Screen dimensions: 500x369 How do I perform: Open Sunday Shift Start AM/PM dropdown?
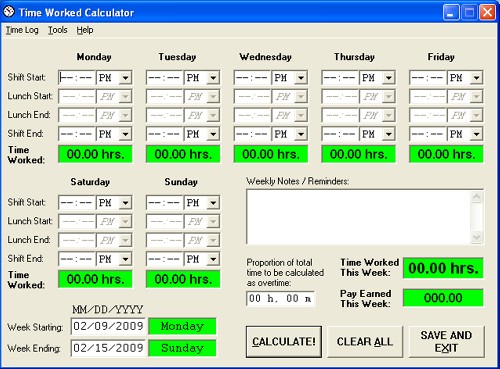click(x=213, y=203)
